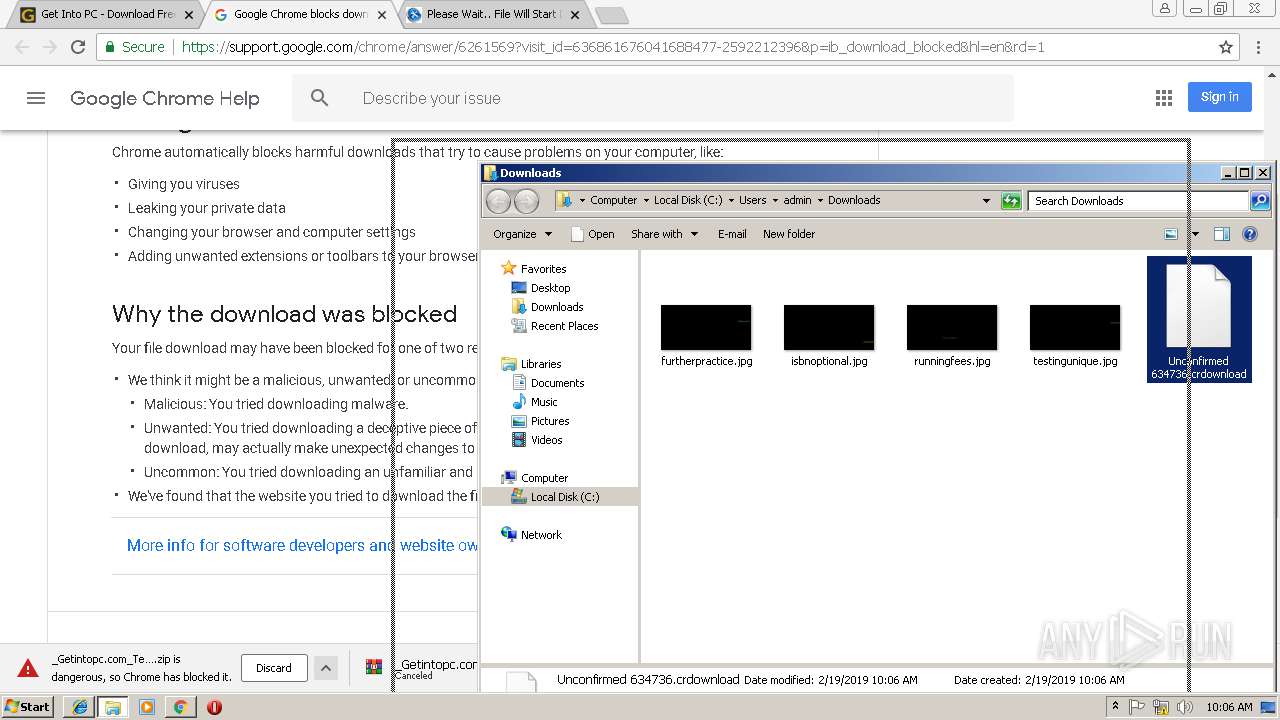Click the Chrome reload page icon
Viewport: 1280px width, 720px height.
tap(78, 47)
